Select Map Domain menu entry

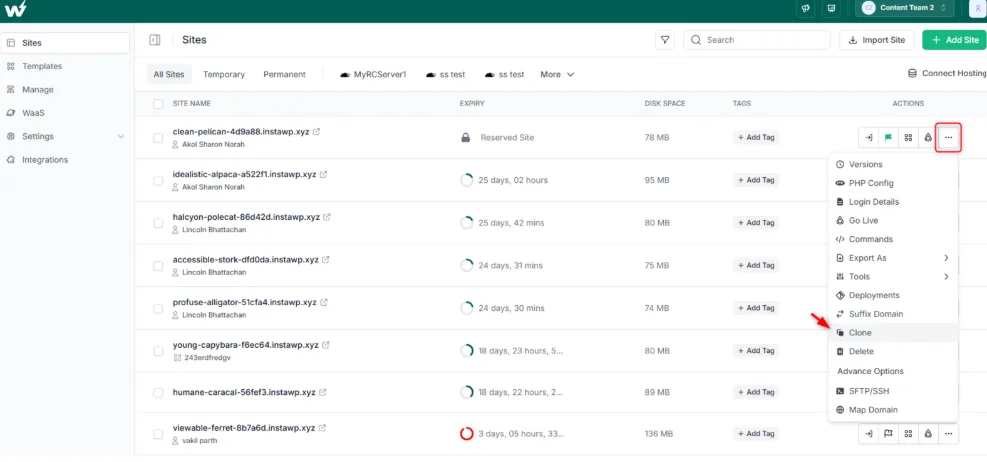[893, 410]
